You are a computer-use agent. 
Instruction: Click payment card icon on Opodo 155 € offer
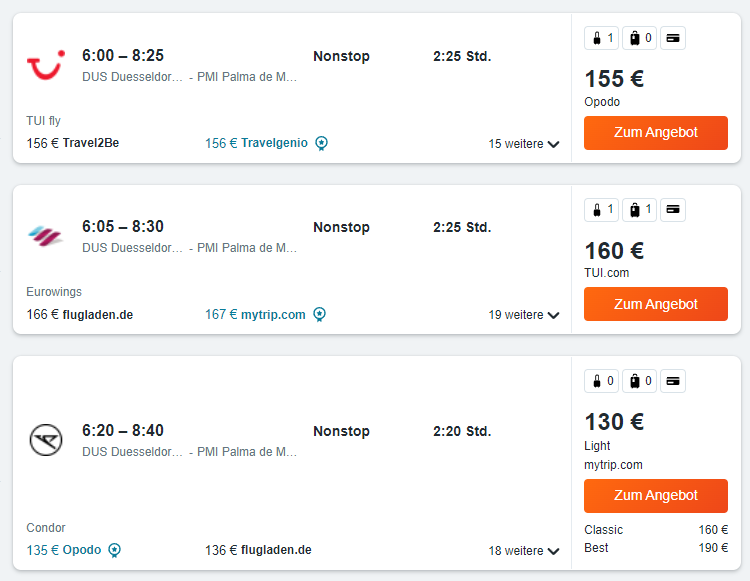(x=673, y=38)
